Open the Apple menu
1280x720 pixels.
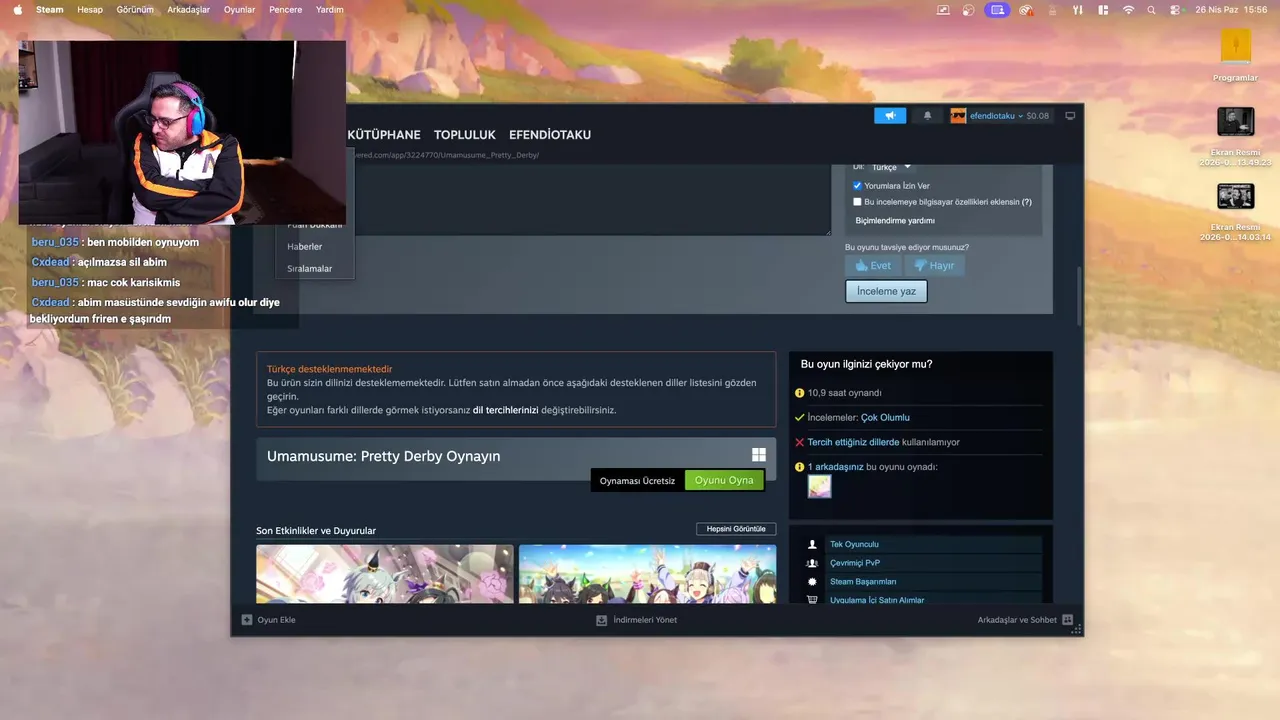(x=17, y=9)
